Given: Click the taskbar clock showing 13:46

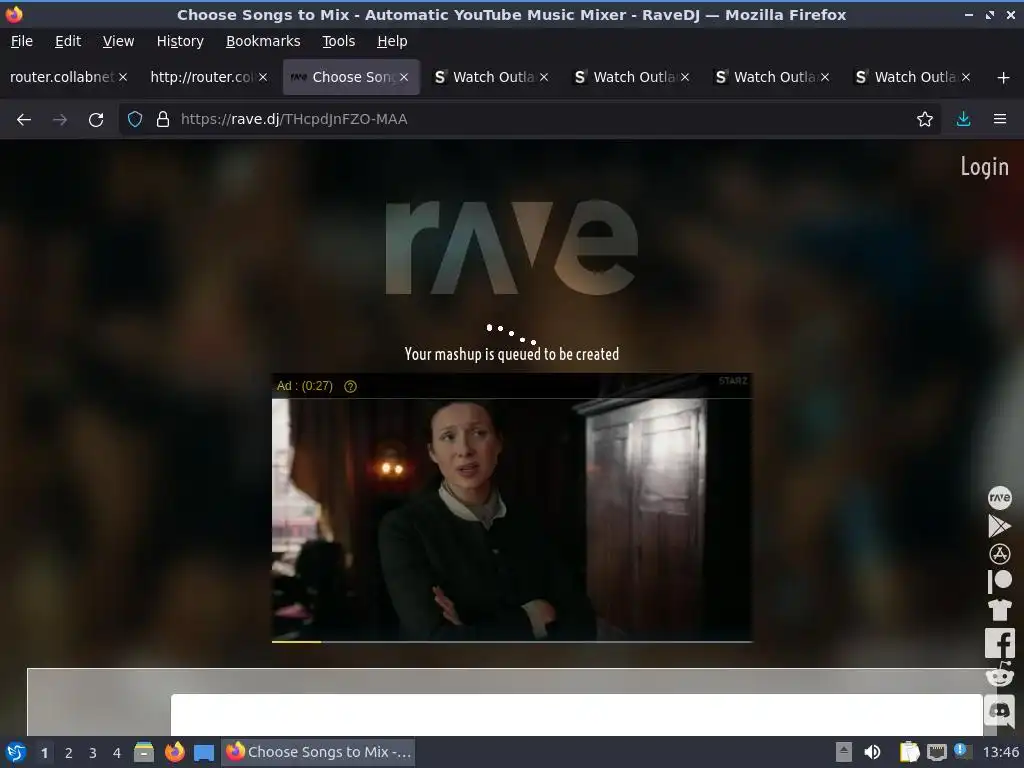Looking at the screenshot, I should [x=1000, y=752].
